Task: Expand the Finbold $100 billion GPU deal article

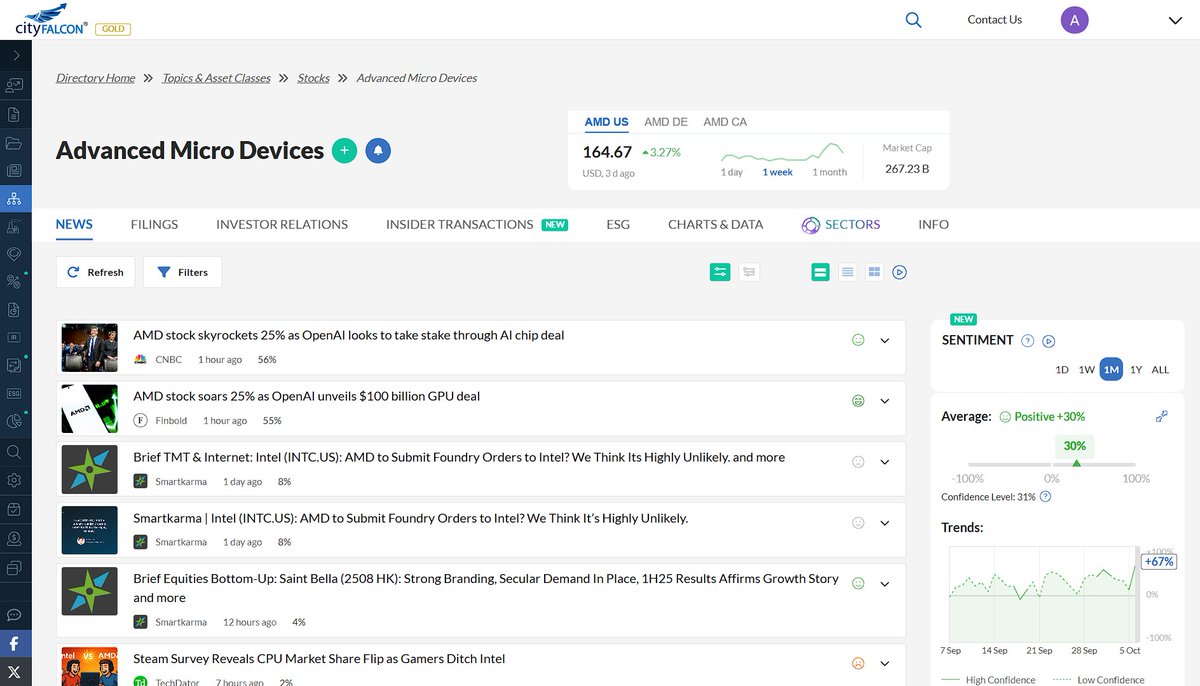Action: point(884,402)
